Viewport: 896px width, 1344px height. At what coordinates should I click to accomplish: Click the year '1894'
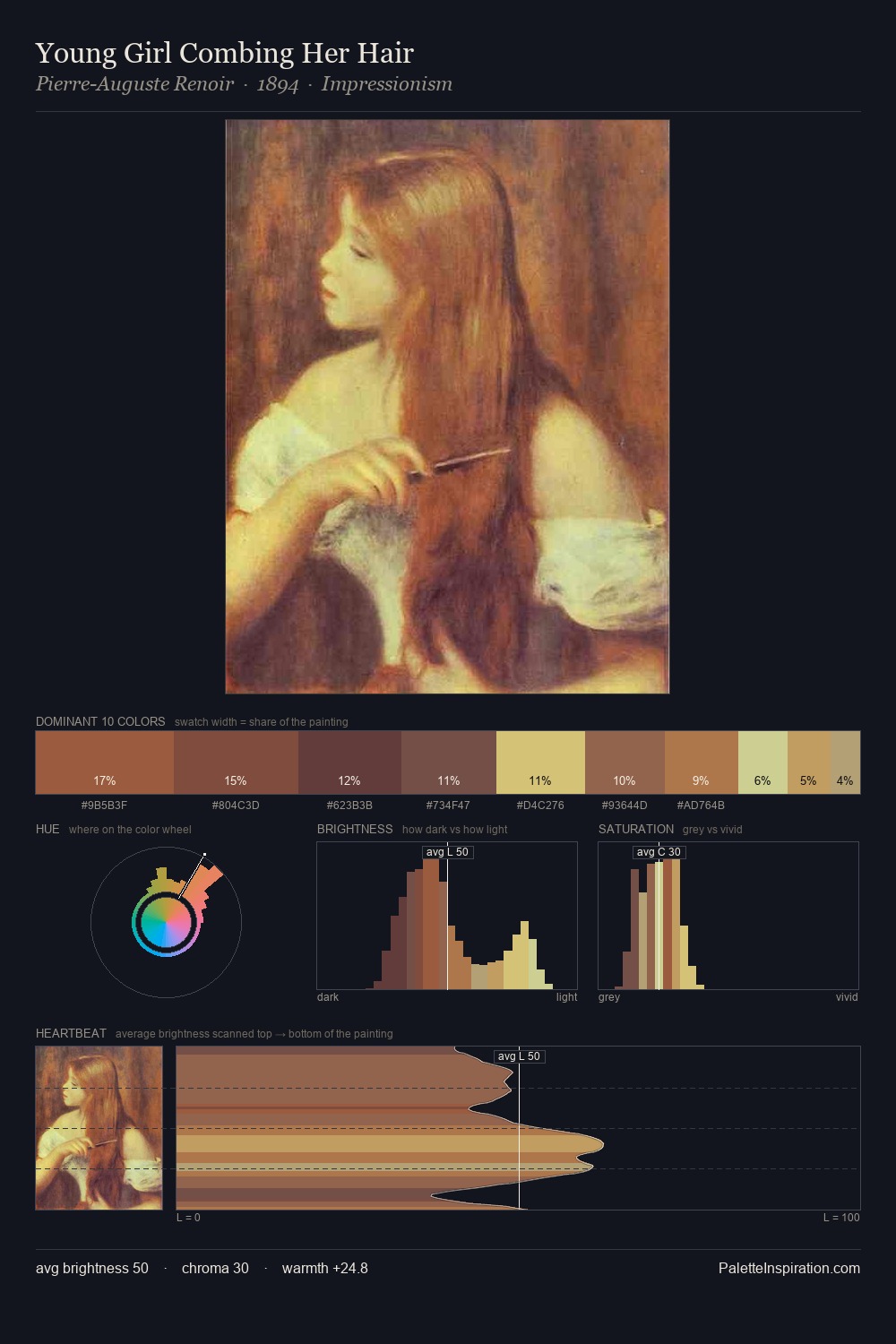(278, 84)
